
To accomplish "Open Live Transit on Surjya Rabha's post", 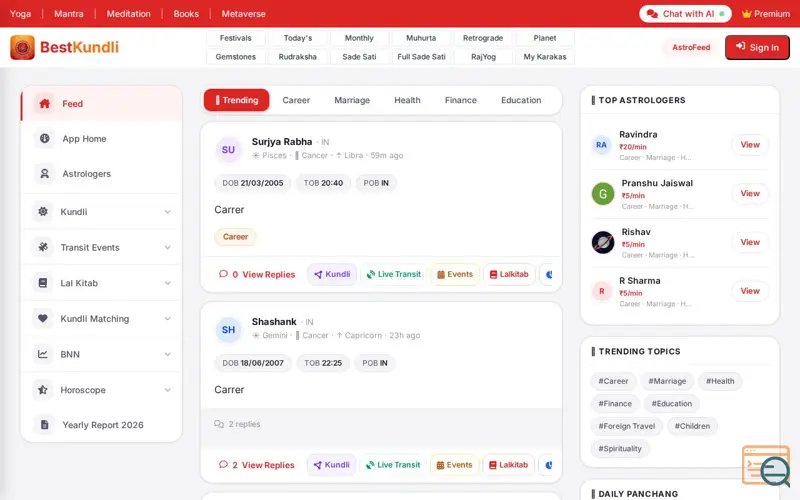I will click(x=394, y=274).
